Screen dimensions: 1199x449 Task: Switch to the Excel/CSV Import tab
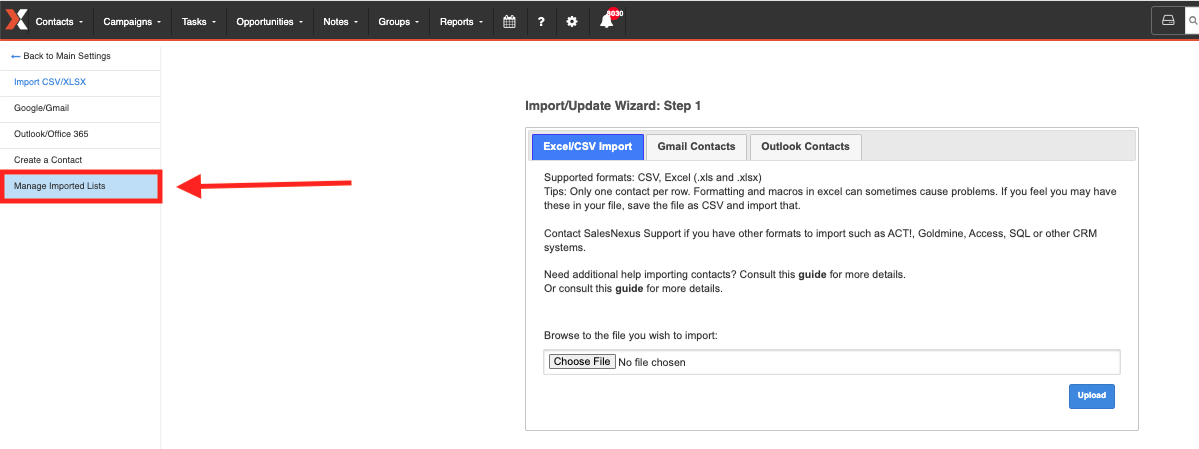pyautogui.click(x=587, y=147)
